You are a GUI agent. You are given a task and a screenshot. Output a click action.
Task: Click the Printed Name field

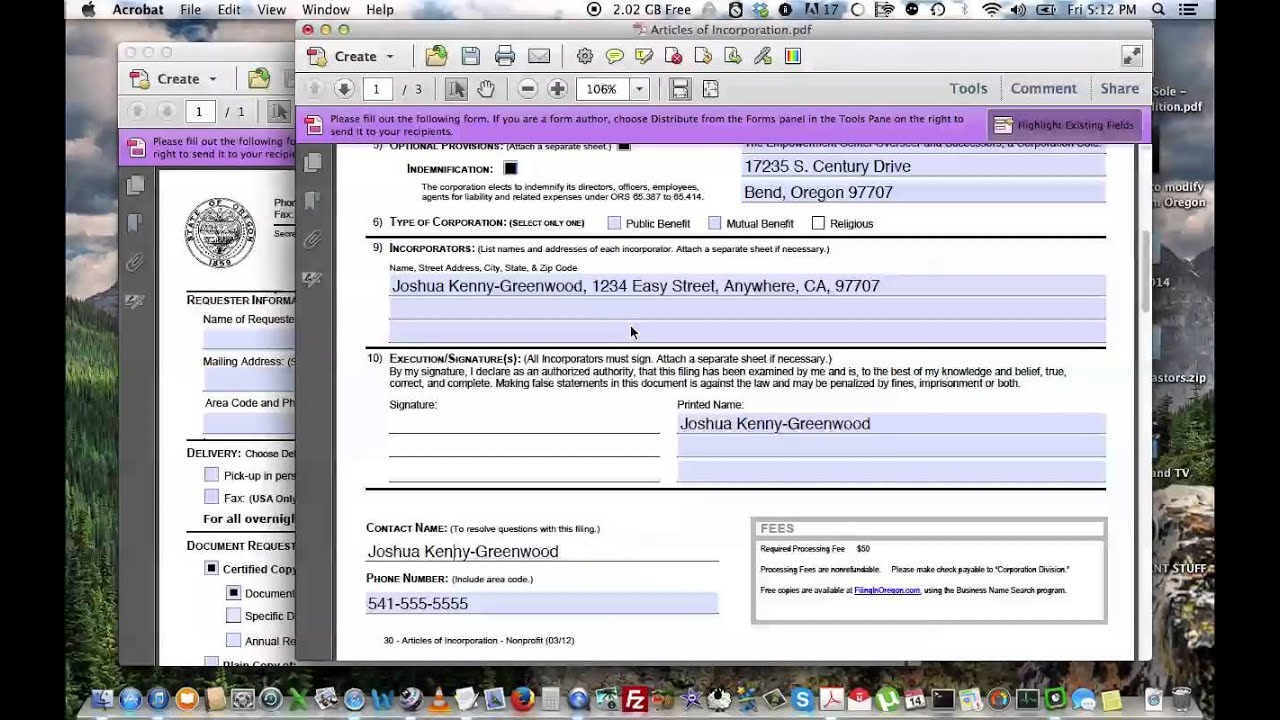pos(891,424)
